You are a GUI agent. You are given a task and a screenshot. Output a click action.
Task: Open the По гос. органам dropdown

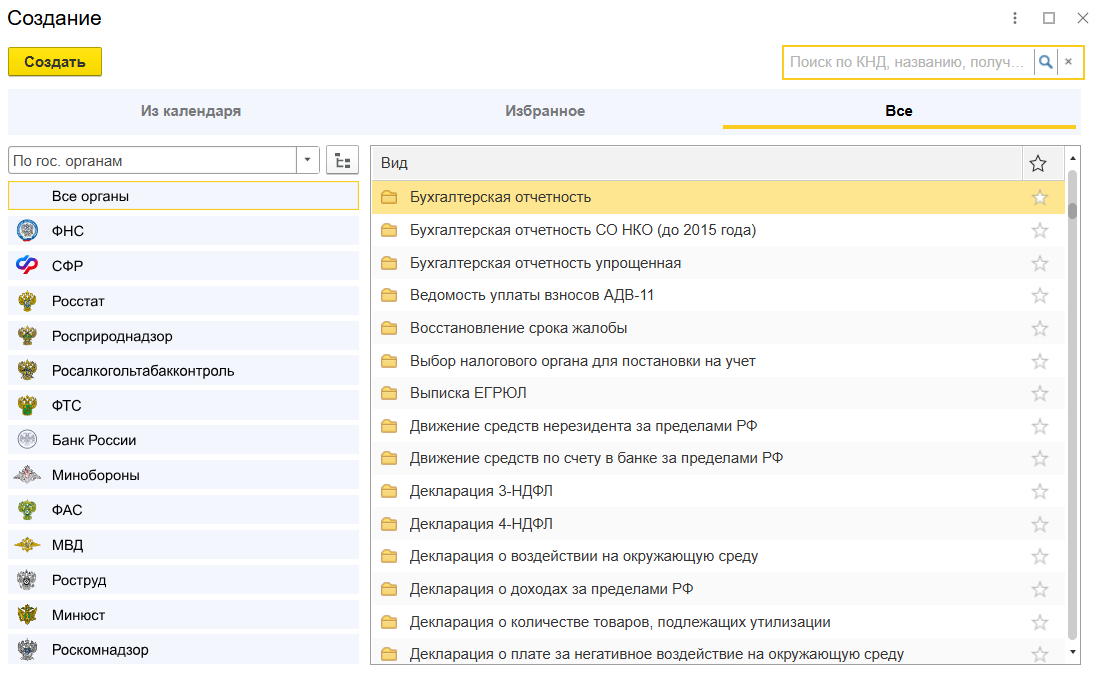tap(307, 160)
